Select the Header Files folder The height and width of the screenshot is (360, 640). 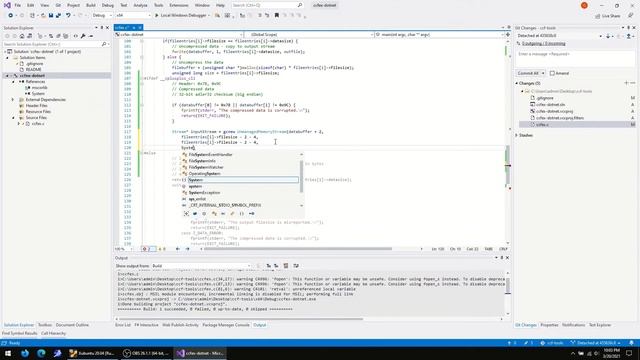[x=36, y=106]
